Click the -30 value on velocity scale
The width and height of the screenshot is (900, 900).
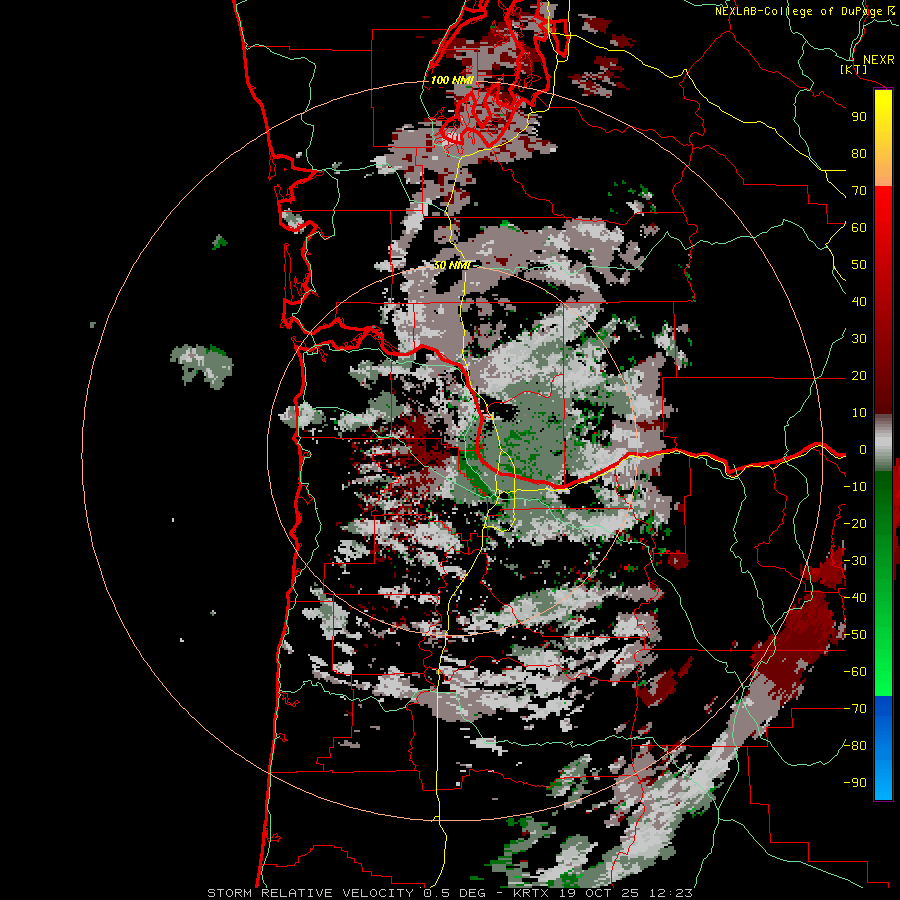[x=855, y=561]
